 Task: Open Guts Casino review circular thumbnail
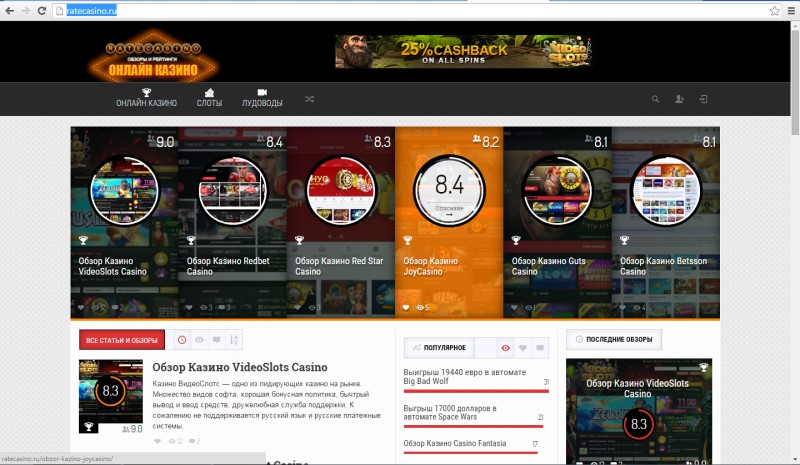coord(557,191)
